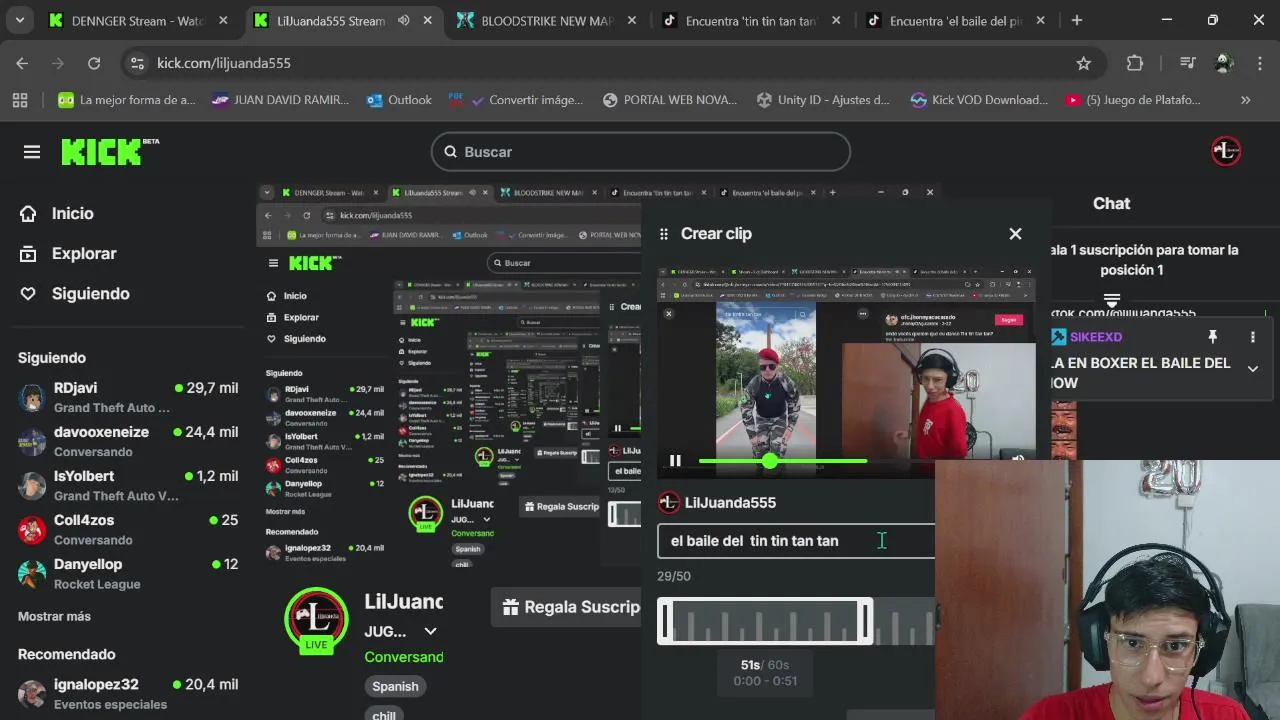Click the pinned message pin icon
The height and width of the screenshot is (720, 1280).
coord(1212,337)
